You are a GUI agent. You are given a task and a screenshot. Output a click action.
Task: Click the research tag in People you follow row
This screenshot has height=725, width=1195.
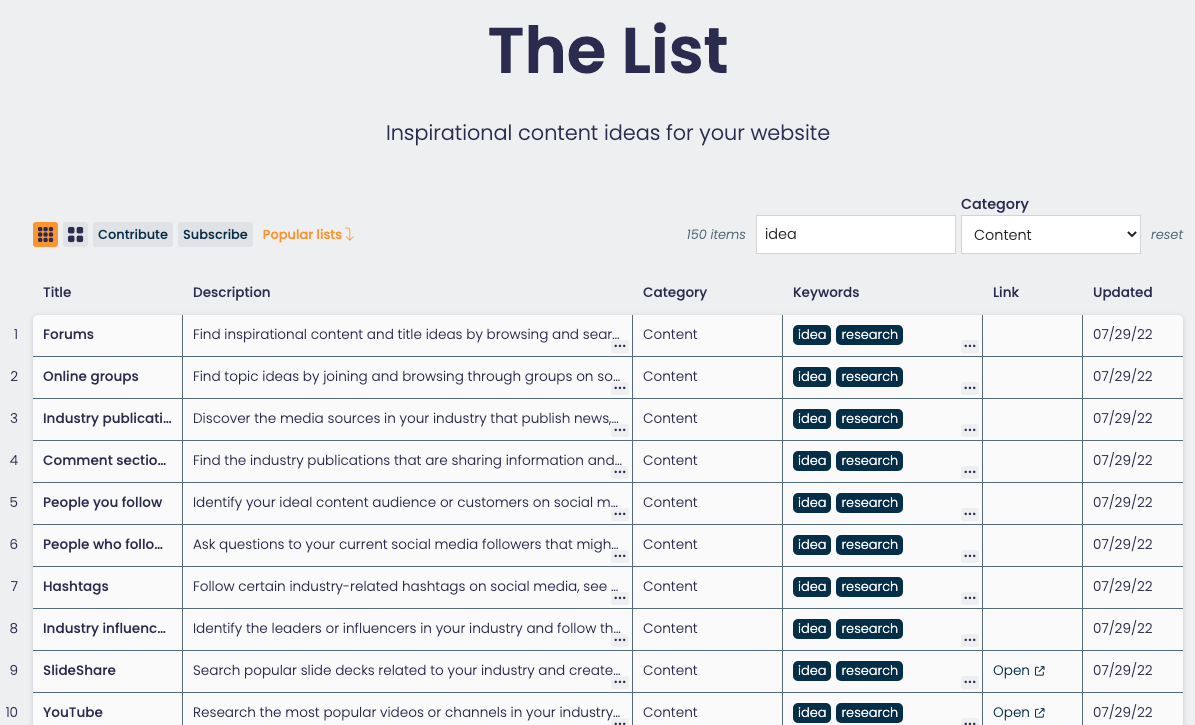coord(869,502)
